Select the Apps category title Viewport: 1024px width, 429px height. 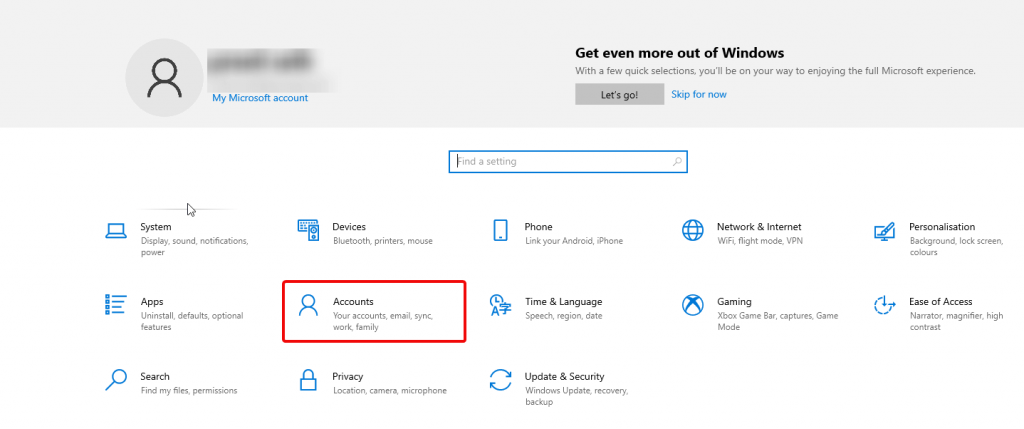[x=152, y=302]
